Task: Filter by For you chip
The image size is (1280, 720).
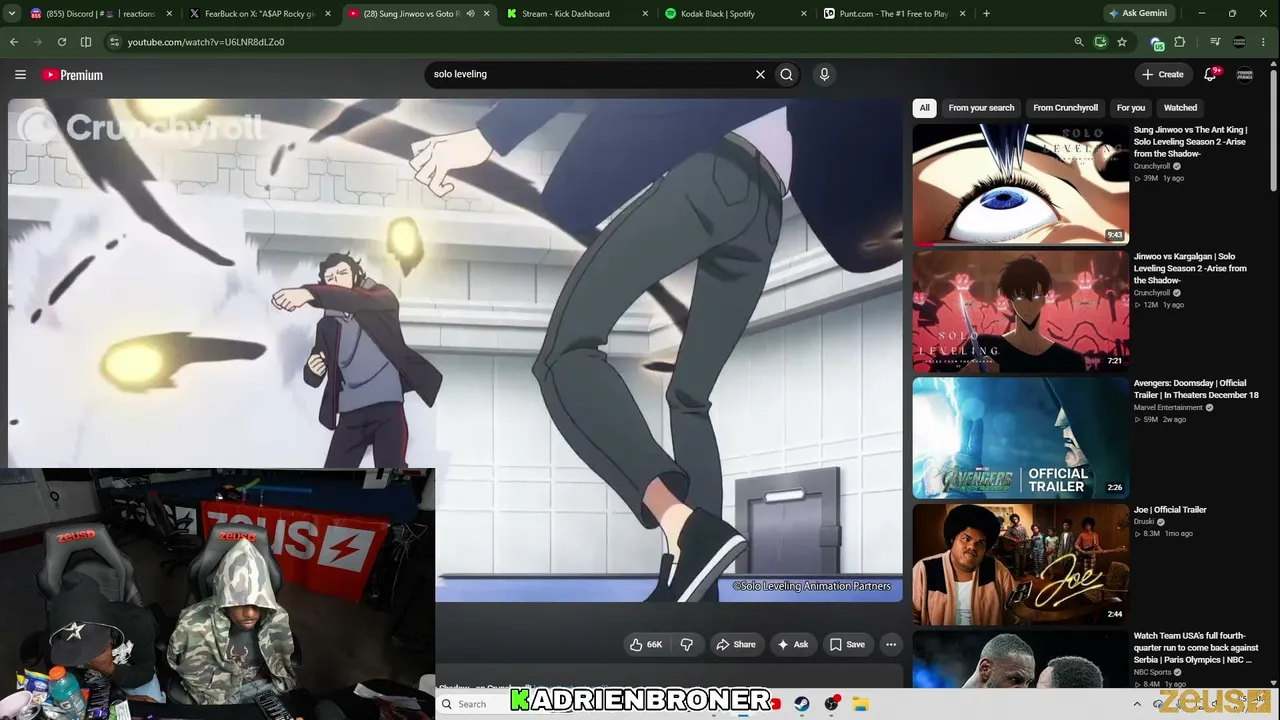Action: tap(1131, 108)
